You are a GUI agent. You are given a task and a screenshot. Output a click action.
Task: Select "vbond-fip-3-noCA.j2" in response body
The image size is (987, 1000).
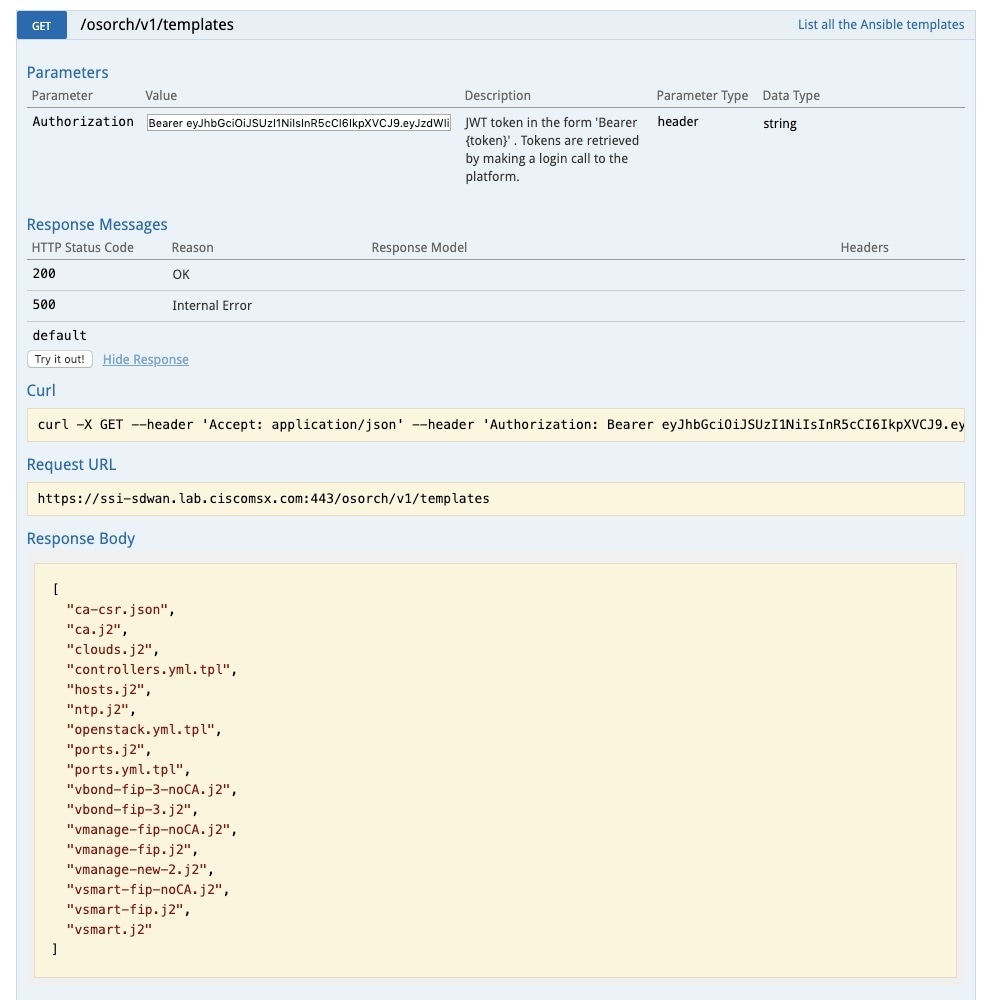pyautogui.click(x=149, y=790)
